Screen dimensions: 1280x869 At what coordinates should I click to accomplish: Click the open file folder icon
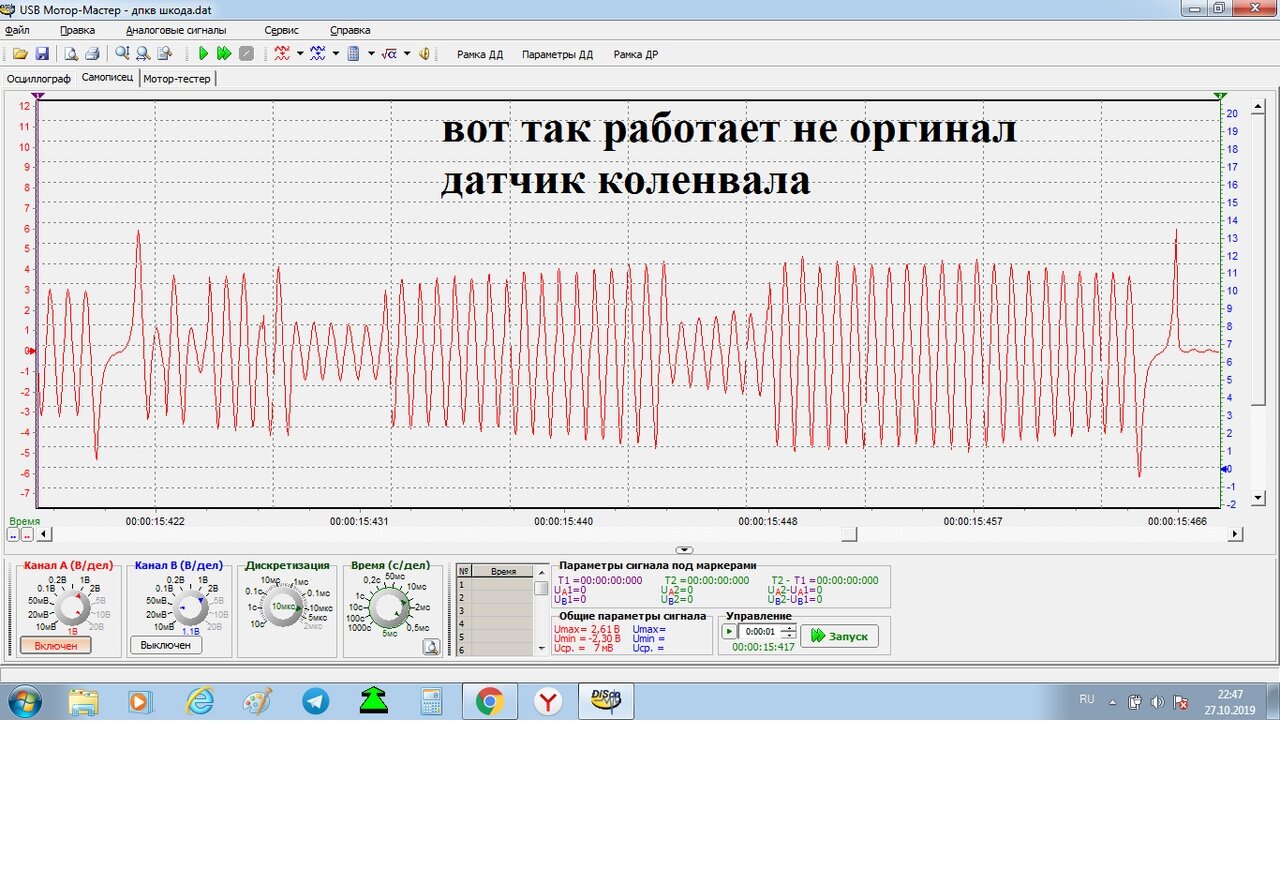[20, 54]
